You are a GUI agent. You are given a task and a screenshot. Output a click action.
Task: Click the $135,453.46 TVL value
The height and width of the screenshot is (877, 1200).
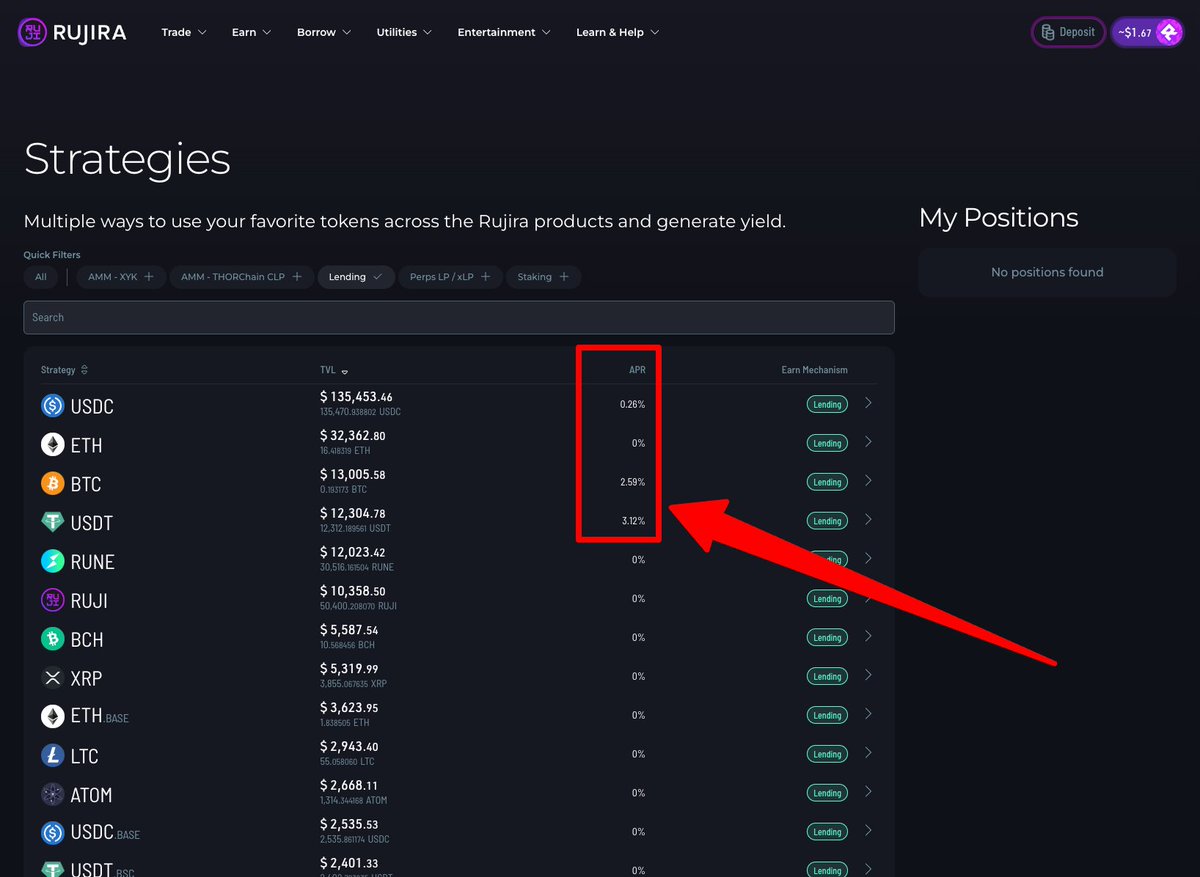pos(356,397)
